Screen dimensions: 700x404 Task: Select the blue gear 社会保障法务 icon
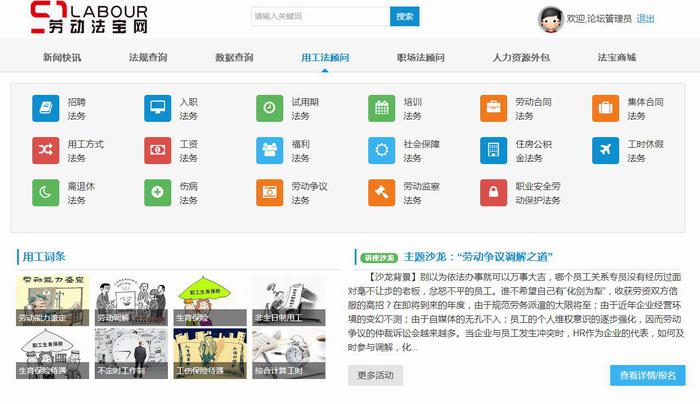pos(382,150)
